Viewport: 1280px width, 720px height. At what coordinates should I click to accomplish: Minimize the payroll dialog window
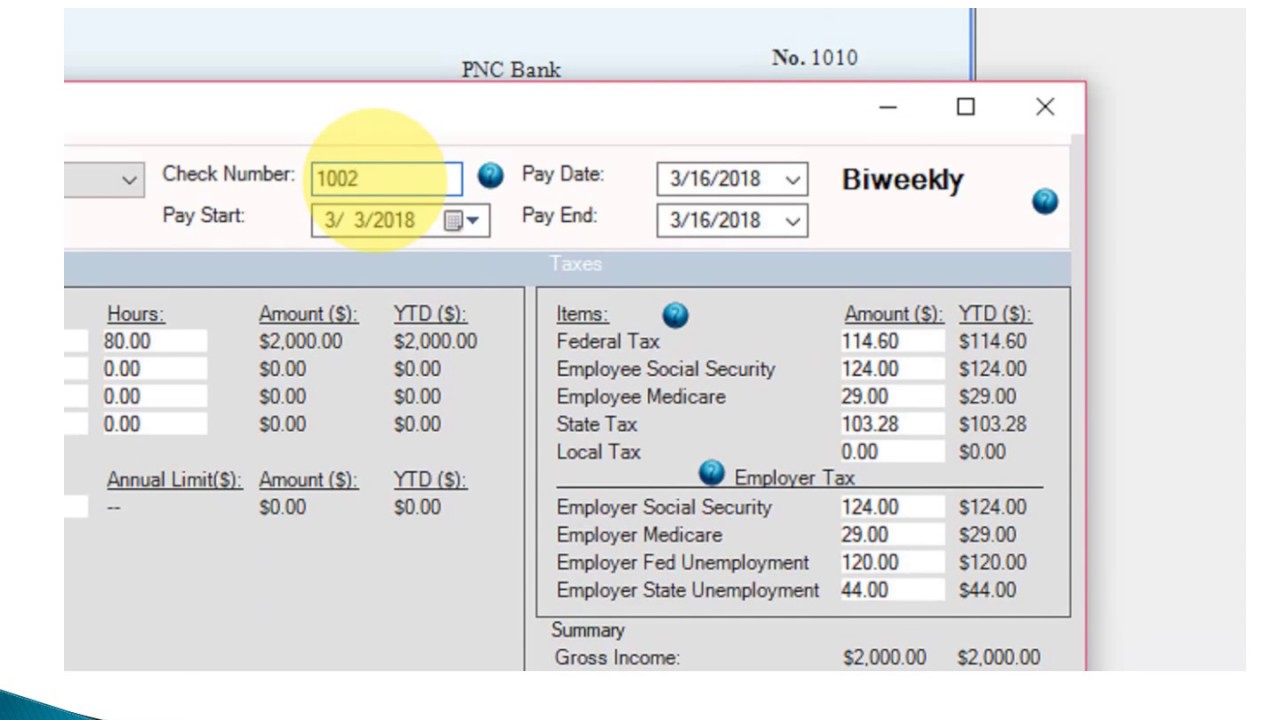coord(888,107)
